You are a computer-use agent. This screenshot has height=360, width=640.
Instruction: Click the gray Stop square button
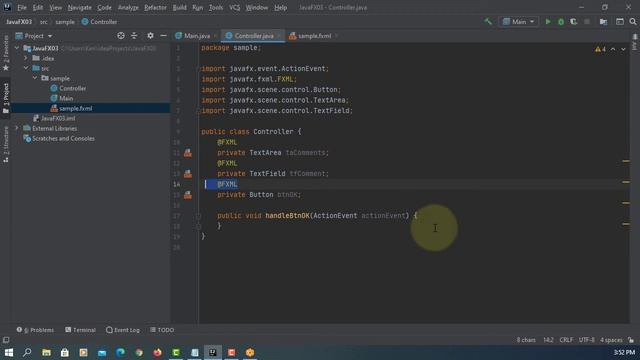(x=587, y=22)
